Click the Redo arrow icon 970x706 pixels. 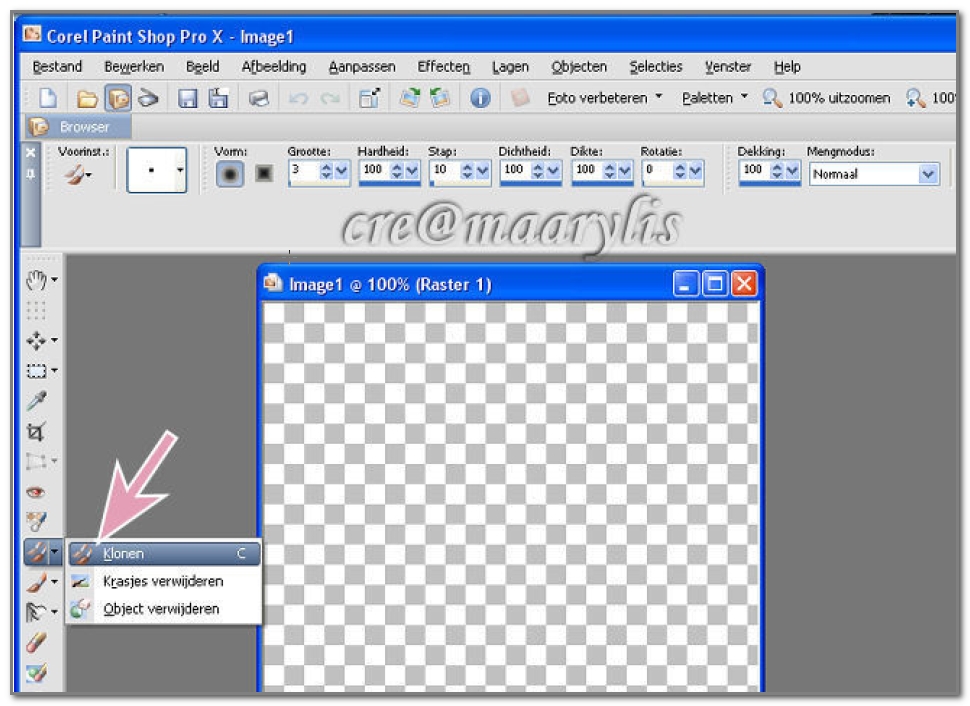click(x=329, y=98)
